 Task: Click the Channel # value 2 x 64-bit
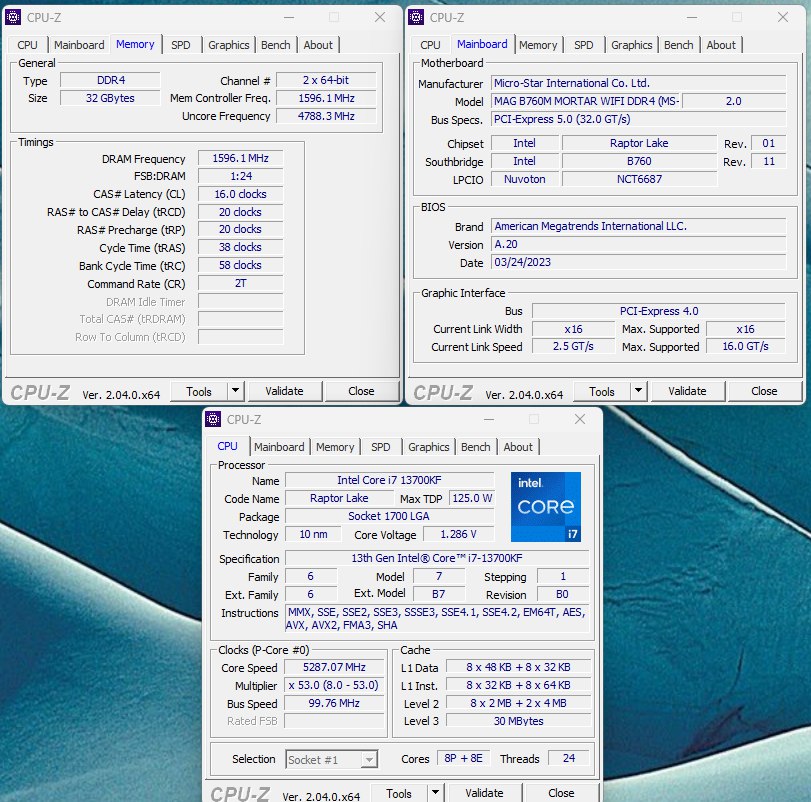(326, 80)
